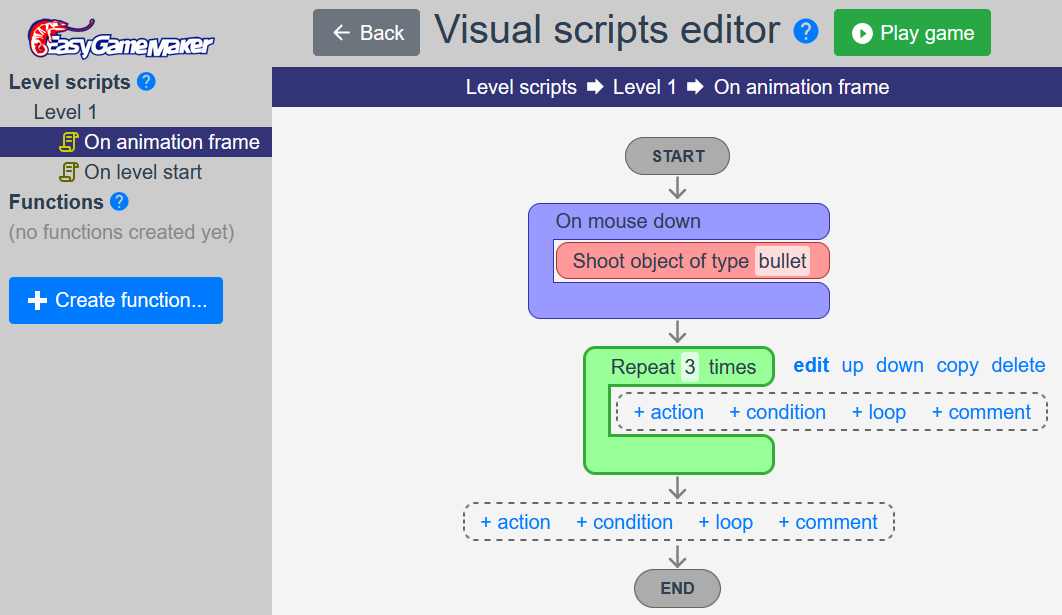Screen dimensions: 1062x615
Task: Click Level scripts in the breadcrumb bar
Action: pyautogui.click(x=521, y=87)
